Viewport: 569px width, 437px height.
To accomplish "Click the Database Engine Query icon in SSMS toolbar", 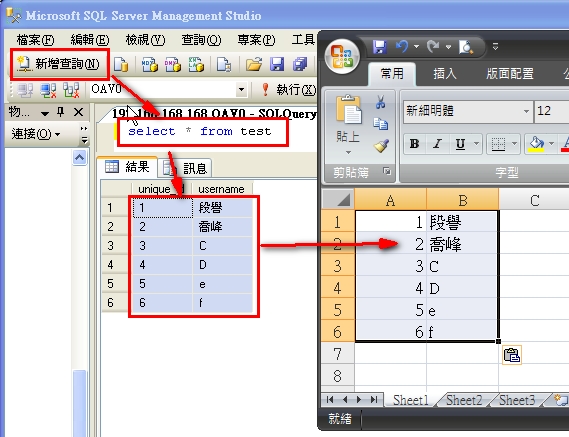I will pos(120,65).
